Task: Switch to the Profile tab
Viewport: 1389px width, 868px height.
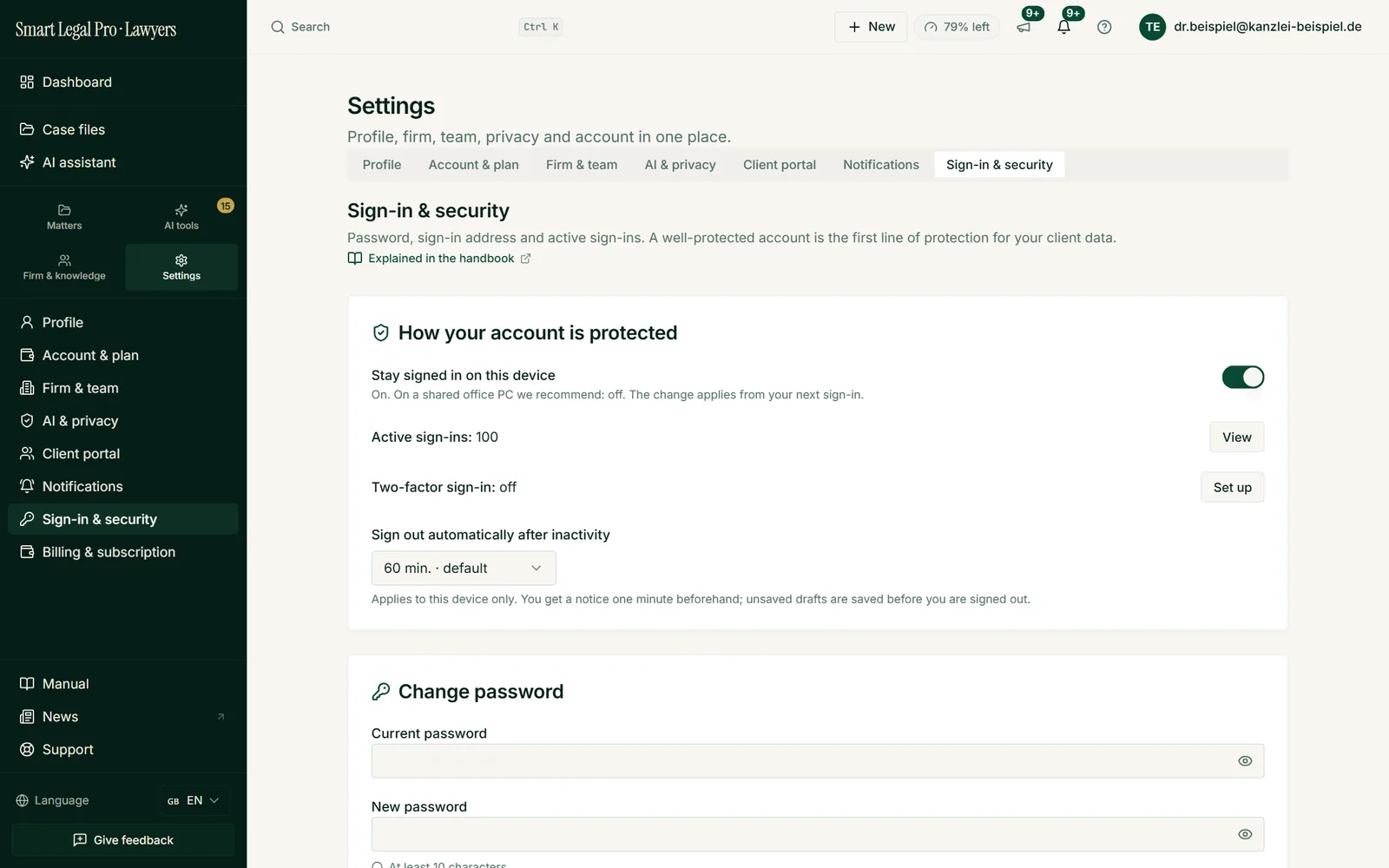Action: tap(382, 165)
